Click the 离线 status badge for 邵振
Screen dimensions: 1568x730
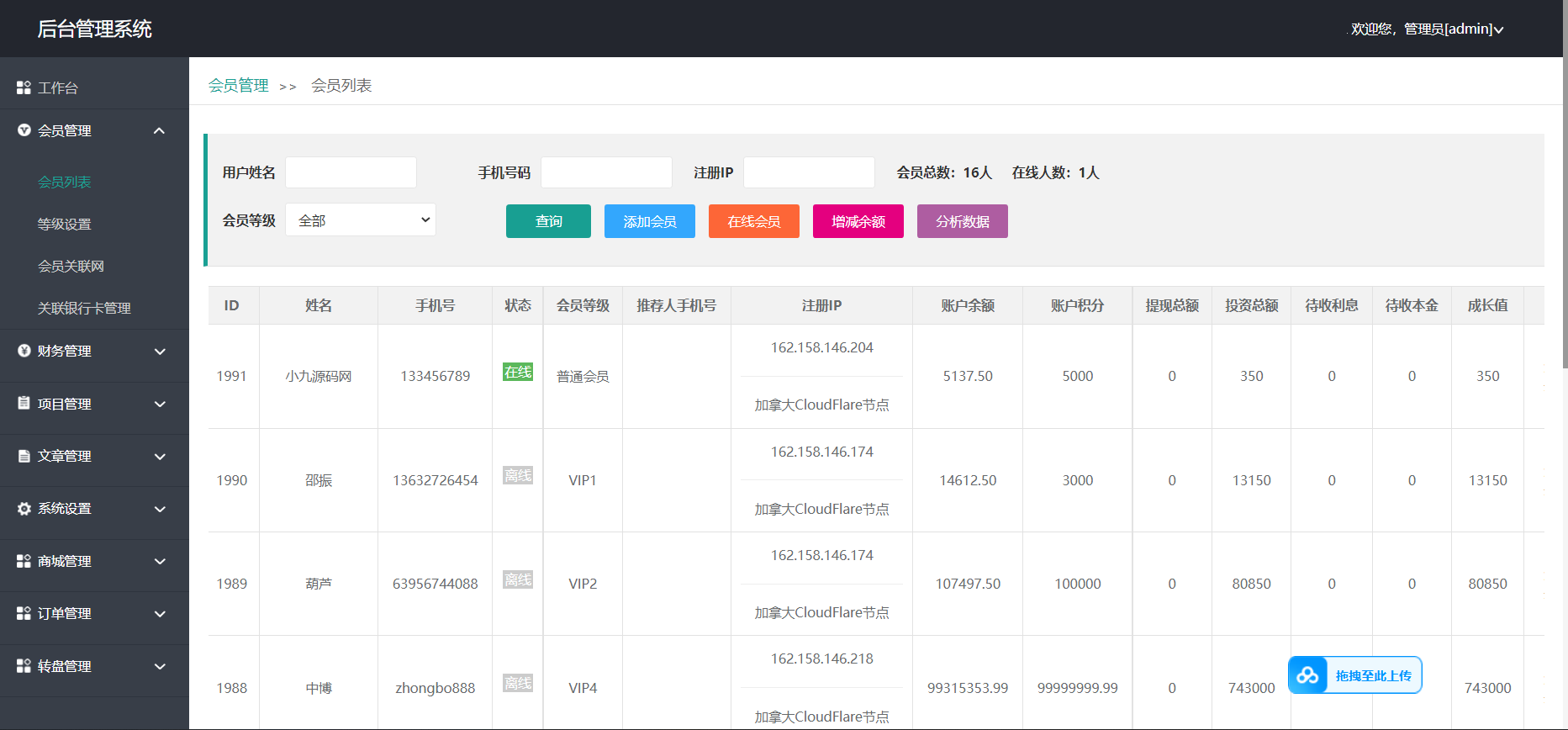coord(518,475)
